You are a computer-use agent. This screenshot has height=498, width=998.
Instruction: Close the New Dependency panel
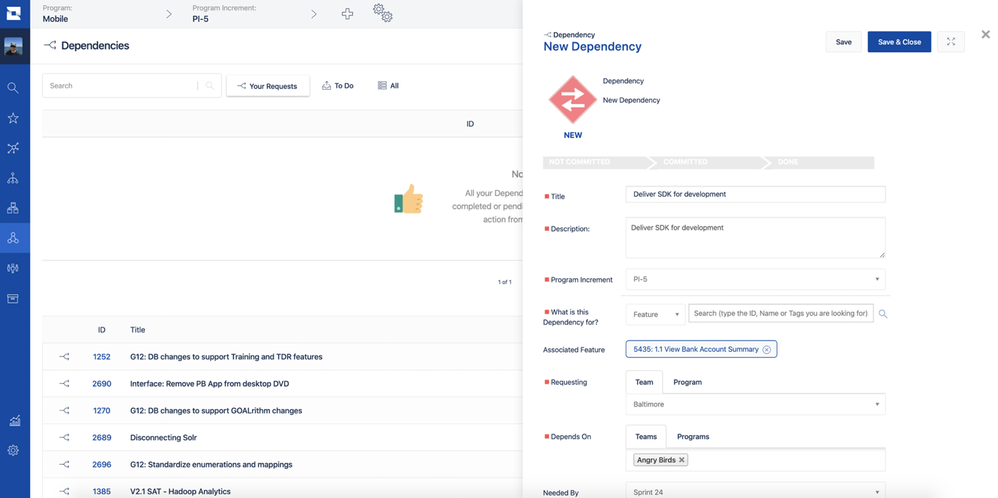(985, 35)
